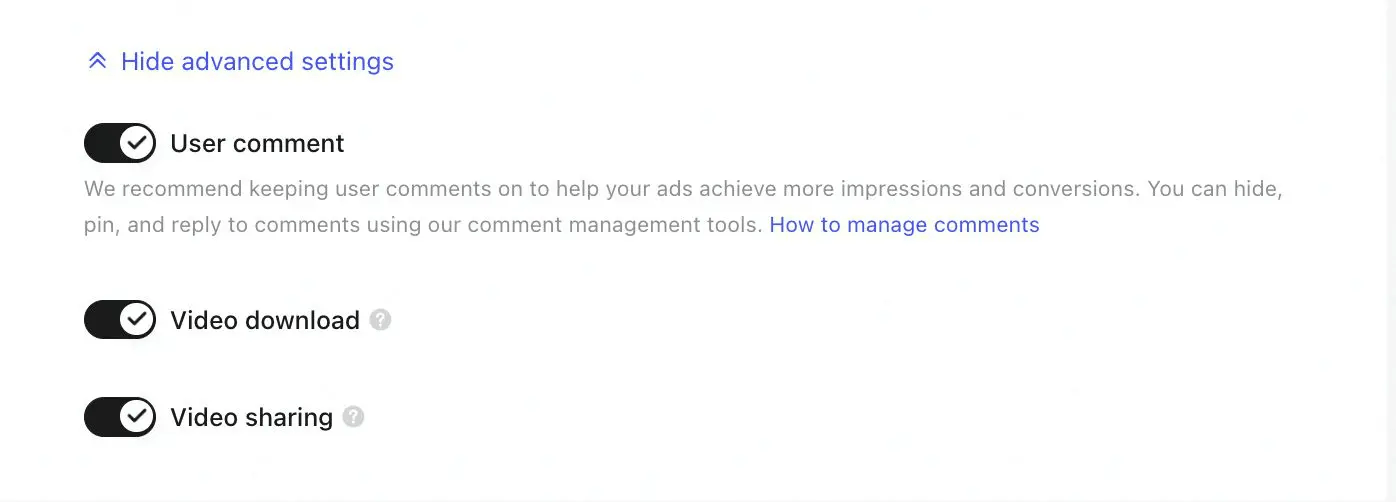
Task: Click the question mark beside Video sharing
Action: 353,417
